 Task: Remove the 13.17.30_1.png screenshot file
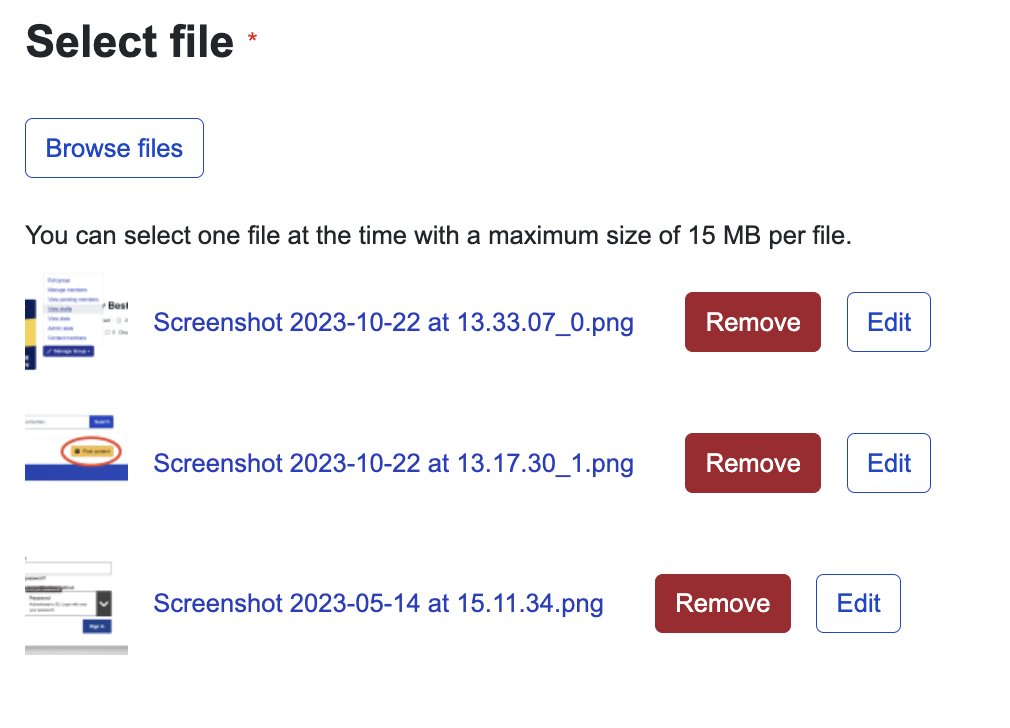coord(752,463)
